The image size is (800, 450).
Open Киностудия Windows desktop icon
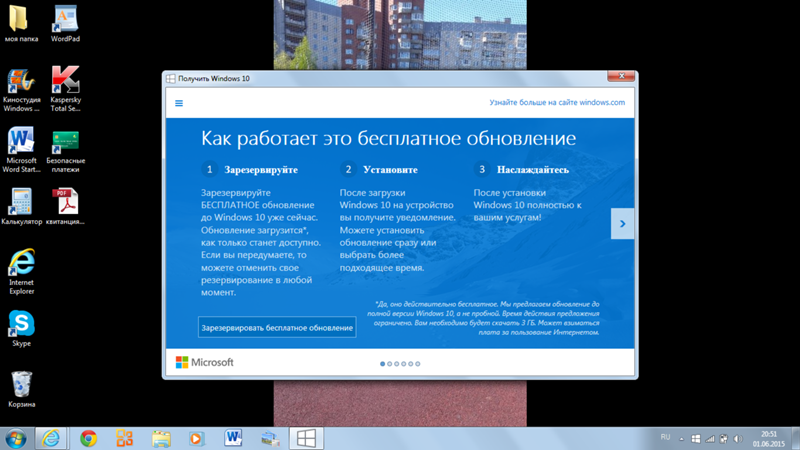21,89
